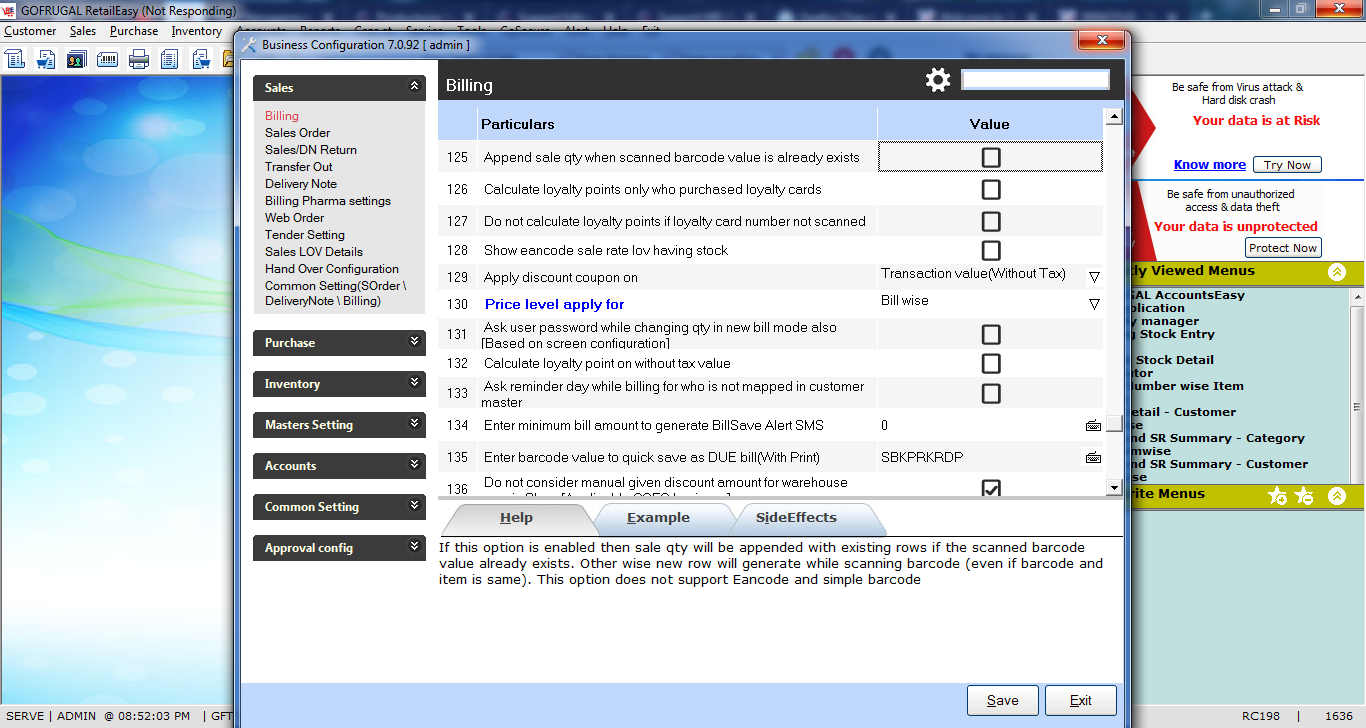Viewport: 1366px width, 728px height.
Task: Open Billing Pharma settings
Action: point(328,201)
